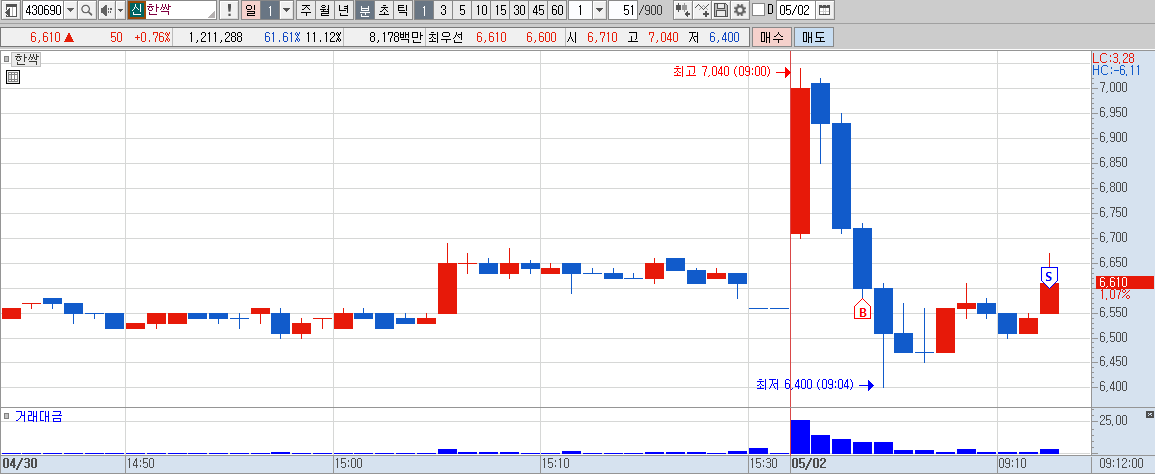1155x474 pixels.
Task: Expand the stock code history dropdown
Action: coord(71,10)
